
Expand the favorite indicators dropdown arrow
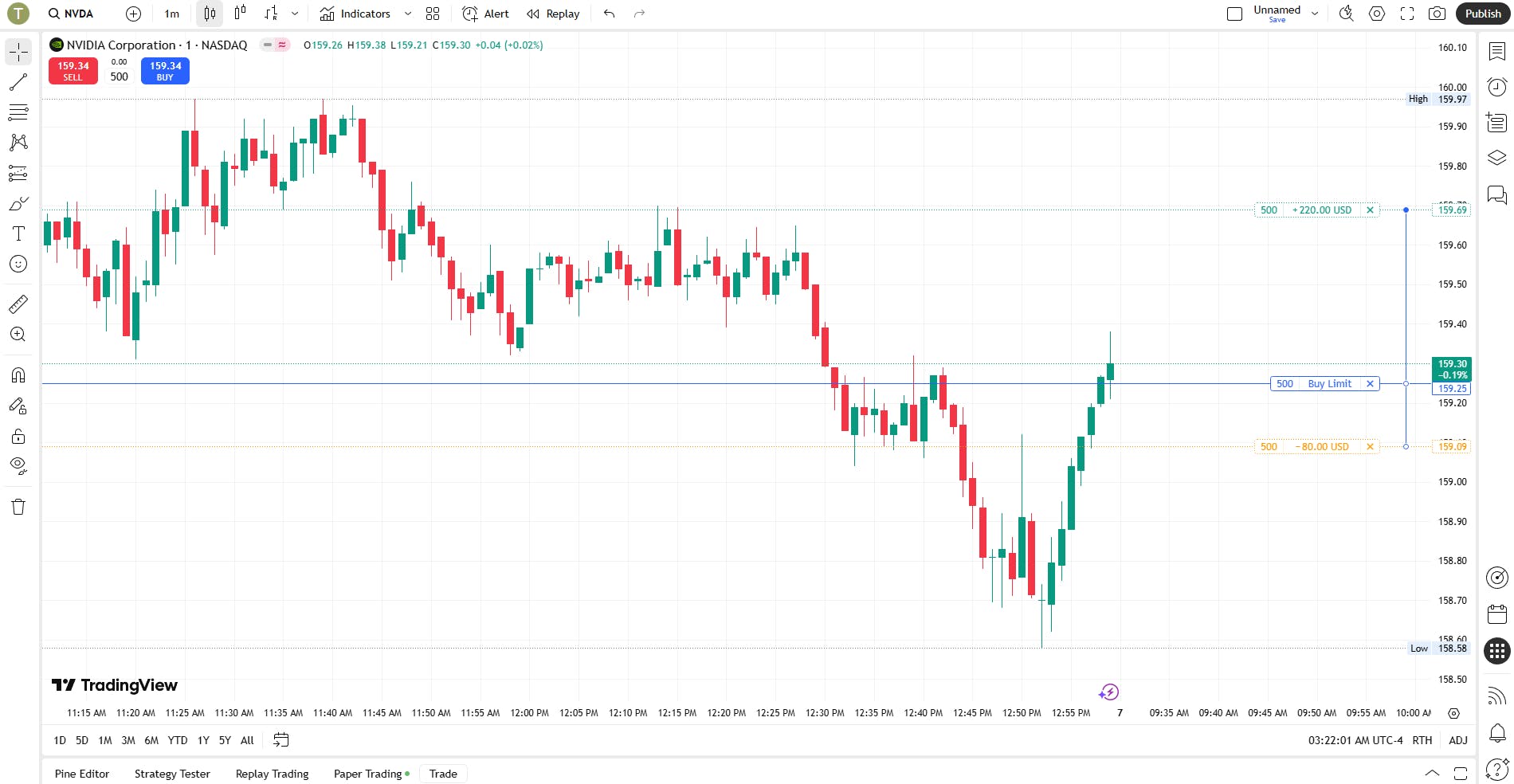click(408, 14)
